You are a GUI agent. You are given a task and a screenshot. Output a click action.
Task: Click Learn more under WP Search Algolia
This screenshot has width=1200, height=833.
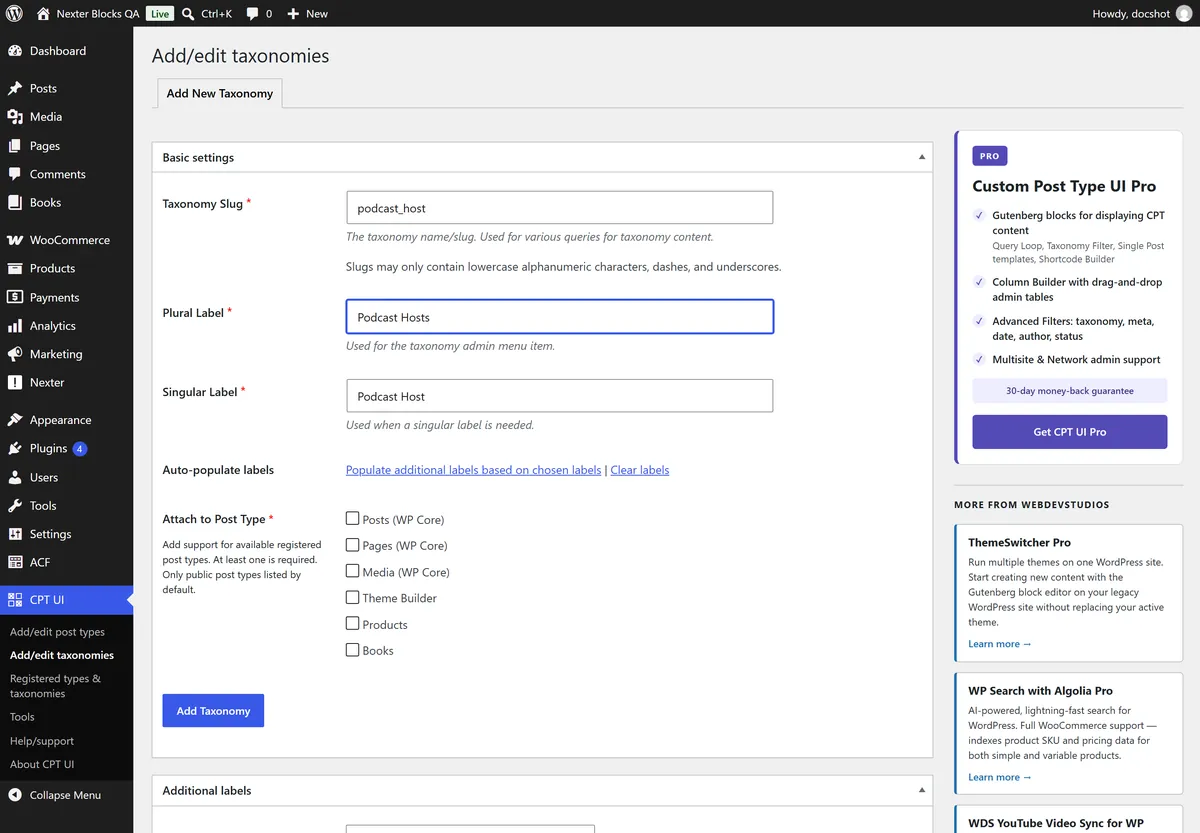tap(999, 777)
